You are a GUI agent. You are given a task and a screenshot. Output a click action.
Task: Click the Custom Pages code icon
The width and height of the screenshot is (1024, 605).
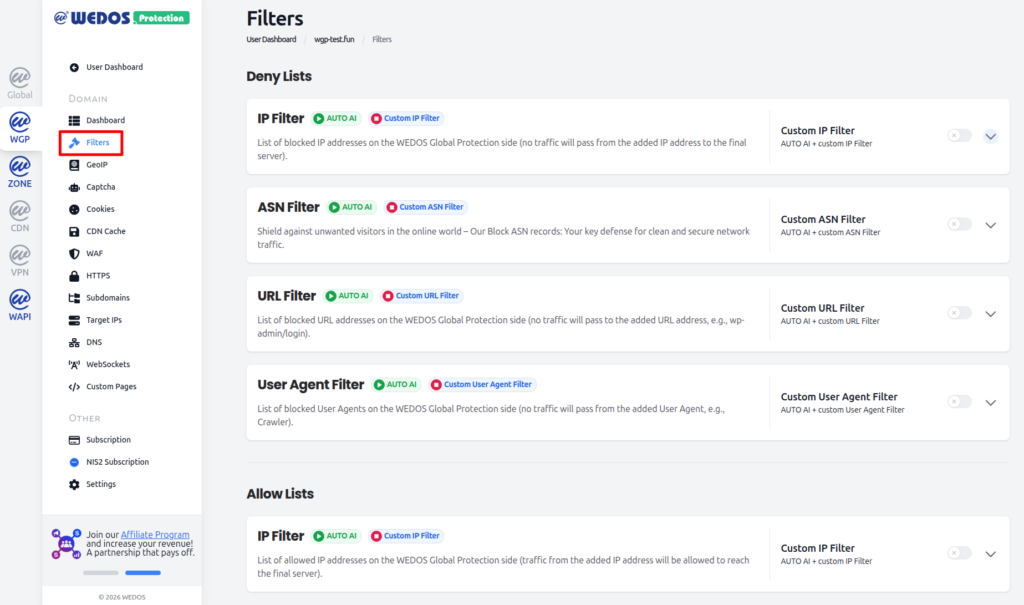[74, 387]
